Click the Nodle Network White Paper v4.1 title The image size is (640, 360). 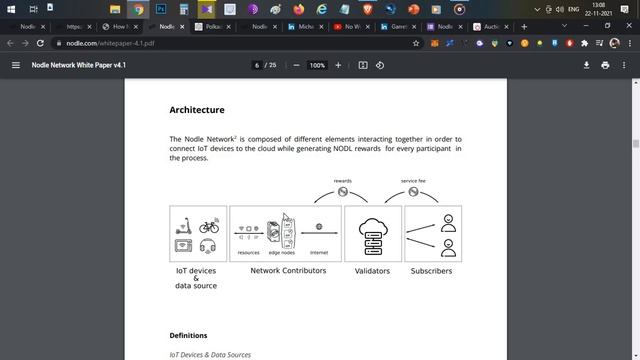point(79,65)
